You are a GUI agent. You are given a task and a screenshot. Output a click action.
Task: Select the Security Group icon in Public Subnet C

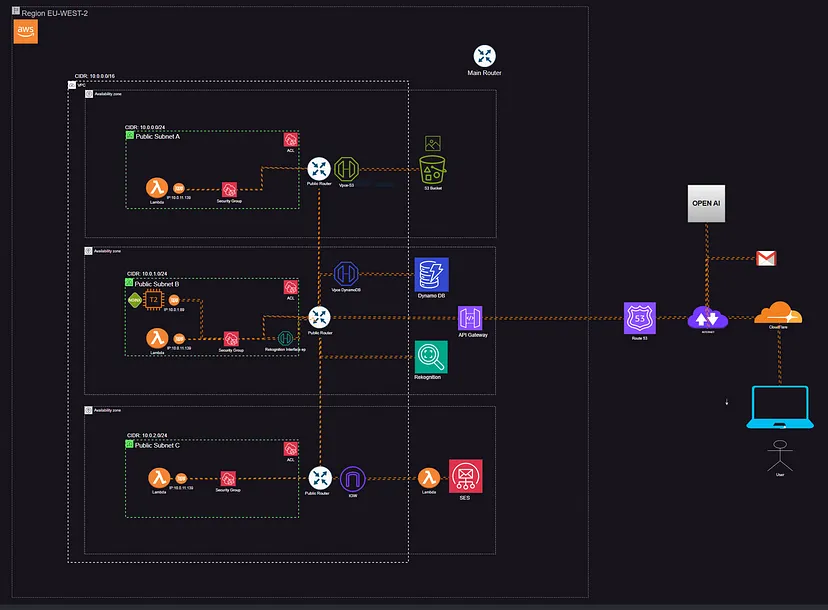228,478
